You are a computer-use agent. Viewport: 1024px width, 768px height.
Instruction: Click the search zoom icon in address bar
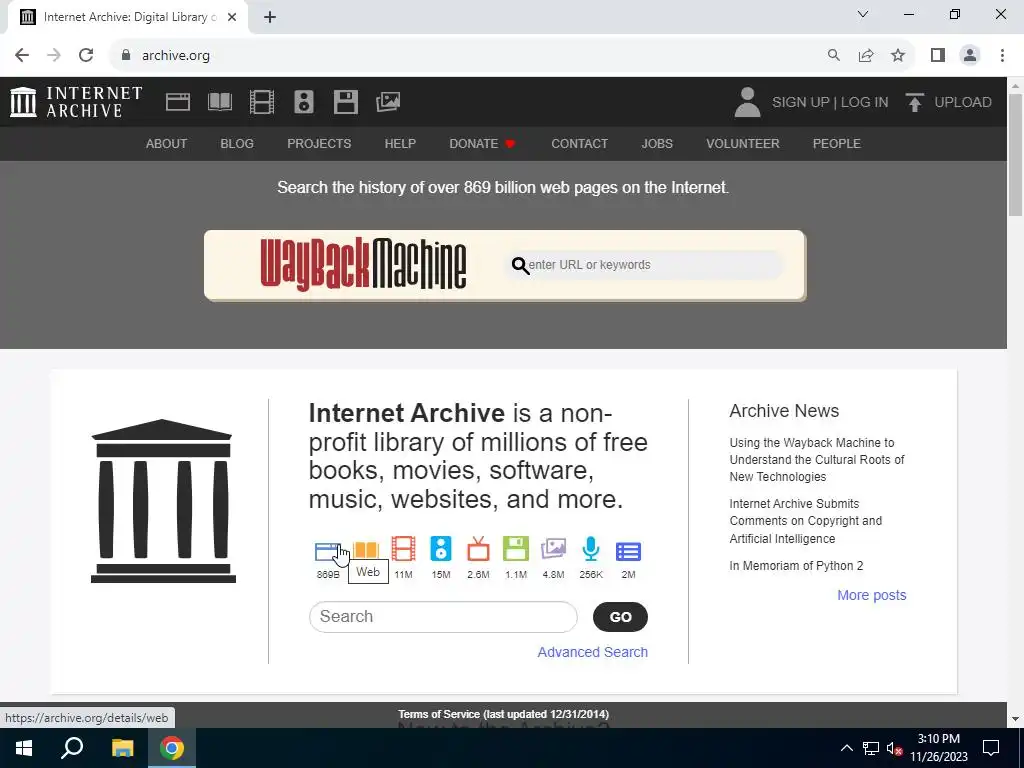pyautogui.click(x=834, y=56)
